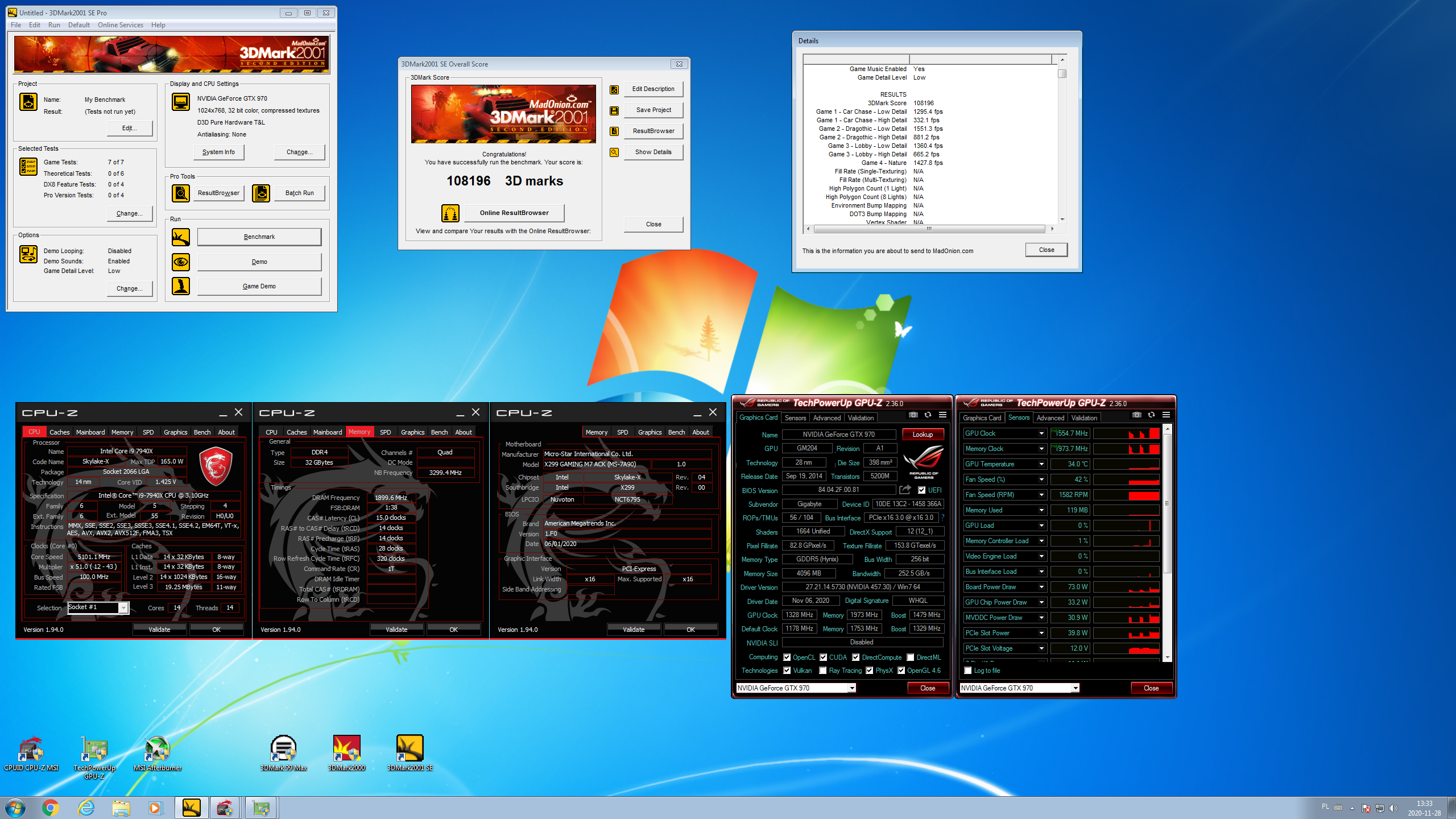Toggle the UEFI checkbox in GPU-Z

[922, 490]
